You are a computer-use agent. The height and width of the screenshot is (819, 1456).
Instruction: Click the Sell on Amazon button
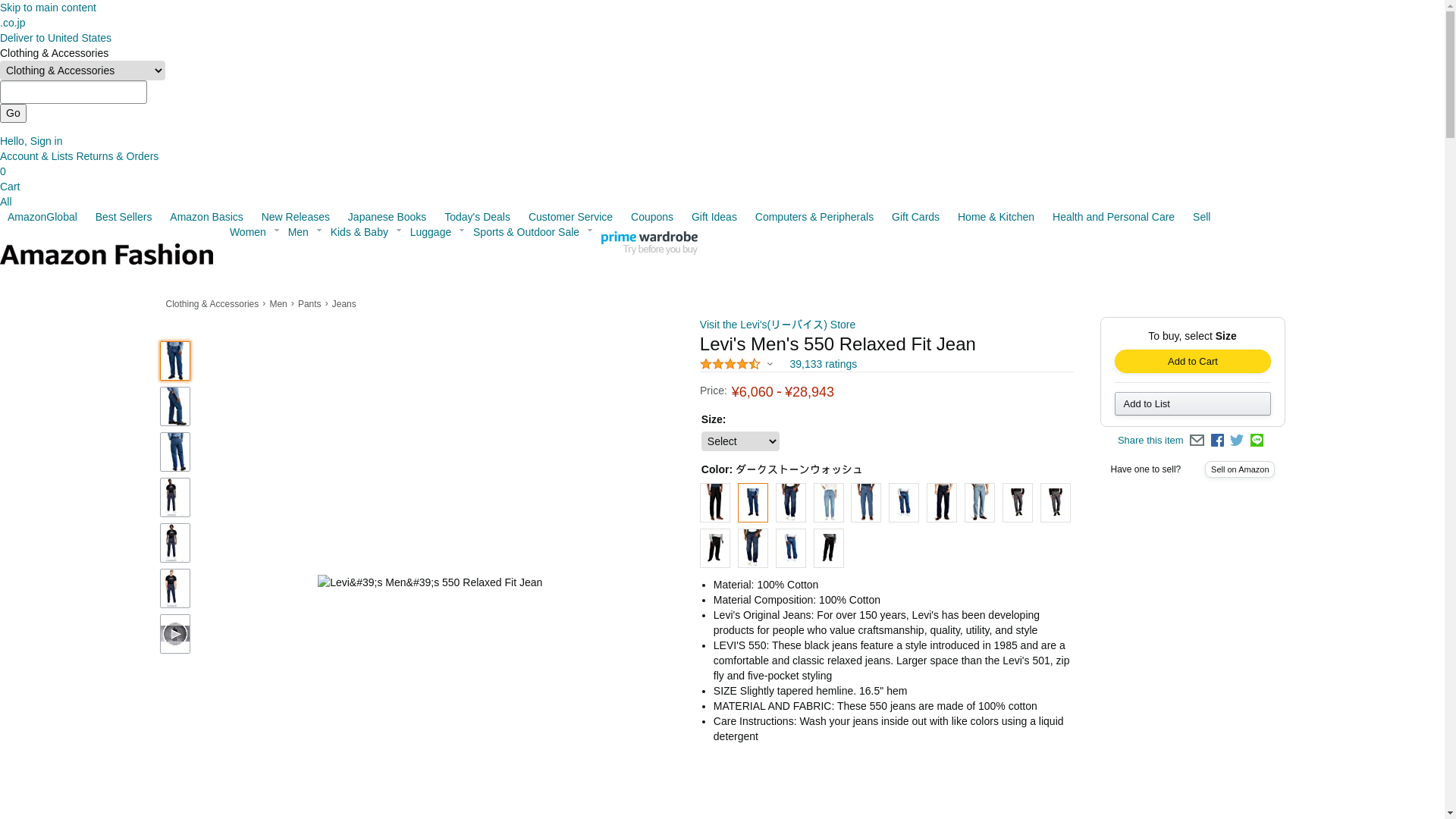tap(1240, 469)
